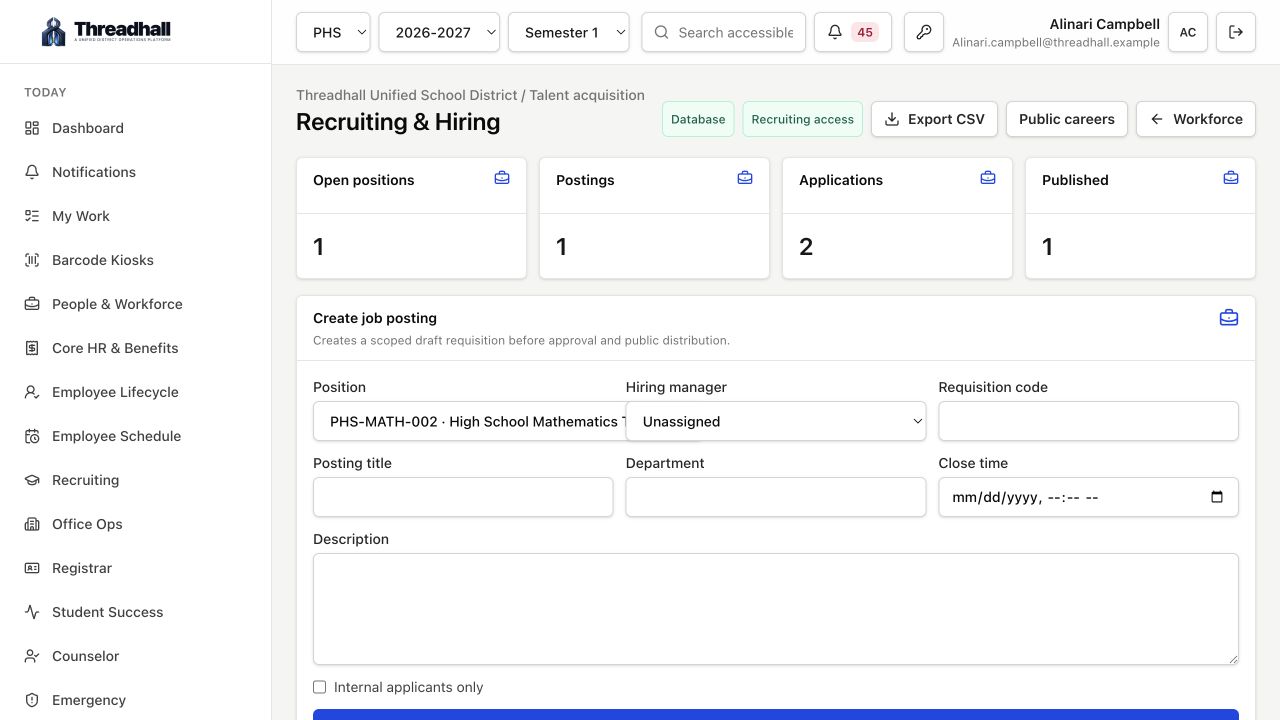
Task: Click the Counselor person icon
Action: point(32,656)
